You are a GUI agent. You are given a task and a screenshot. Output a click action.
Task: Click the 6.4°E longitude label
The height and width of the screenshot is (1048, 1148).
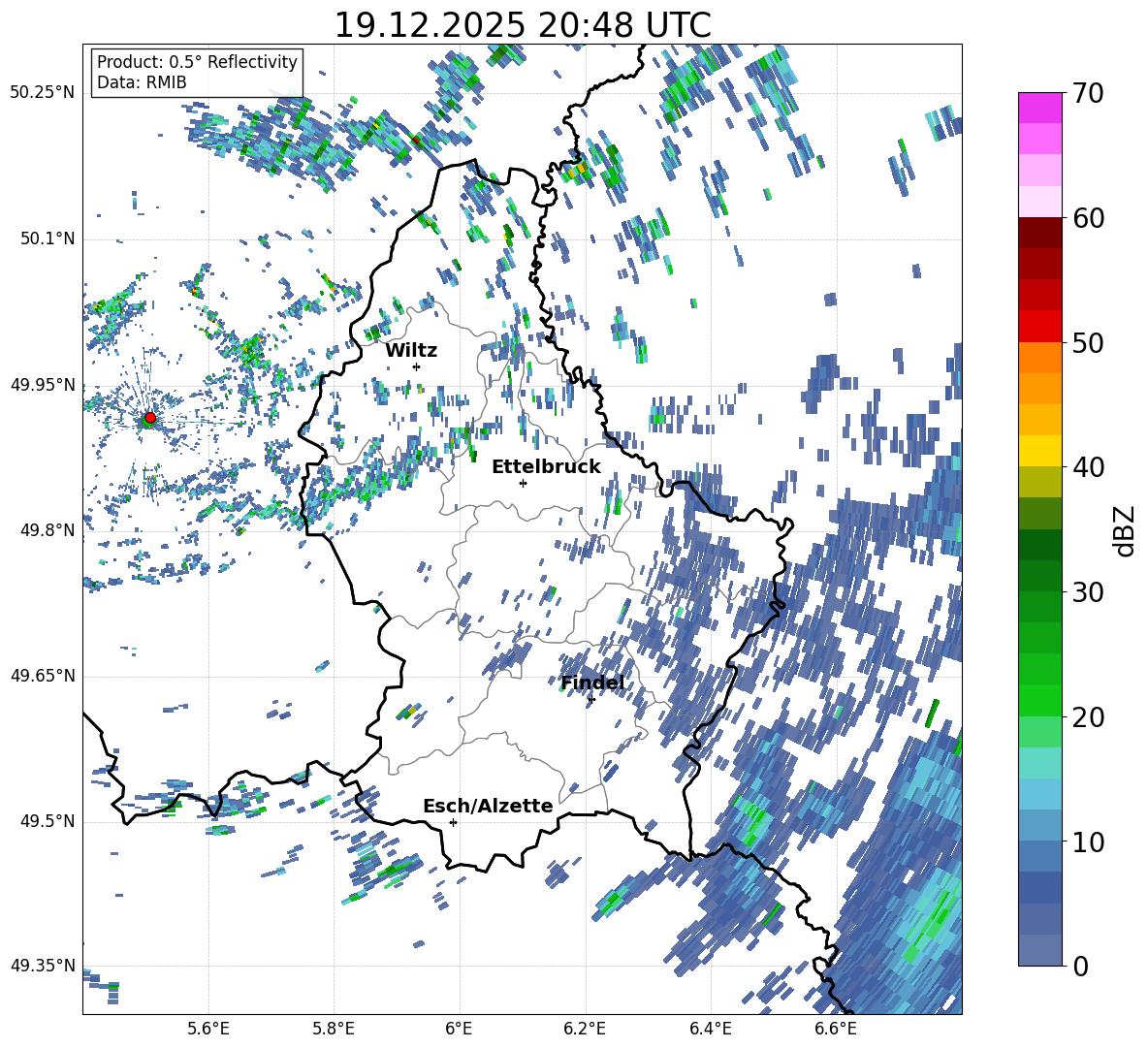[710, 1029]
